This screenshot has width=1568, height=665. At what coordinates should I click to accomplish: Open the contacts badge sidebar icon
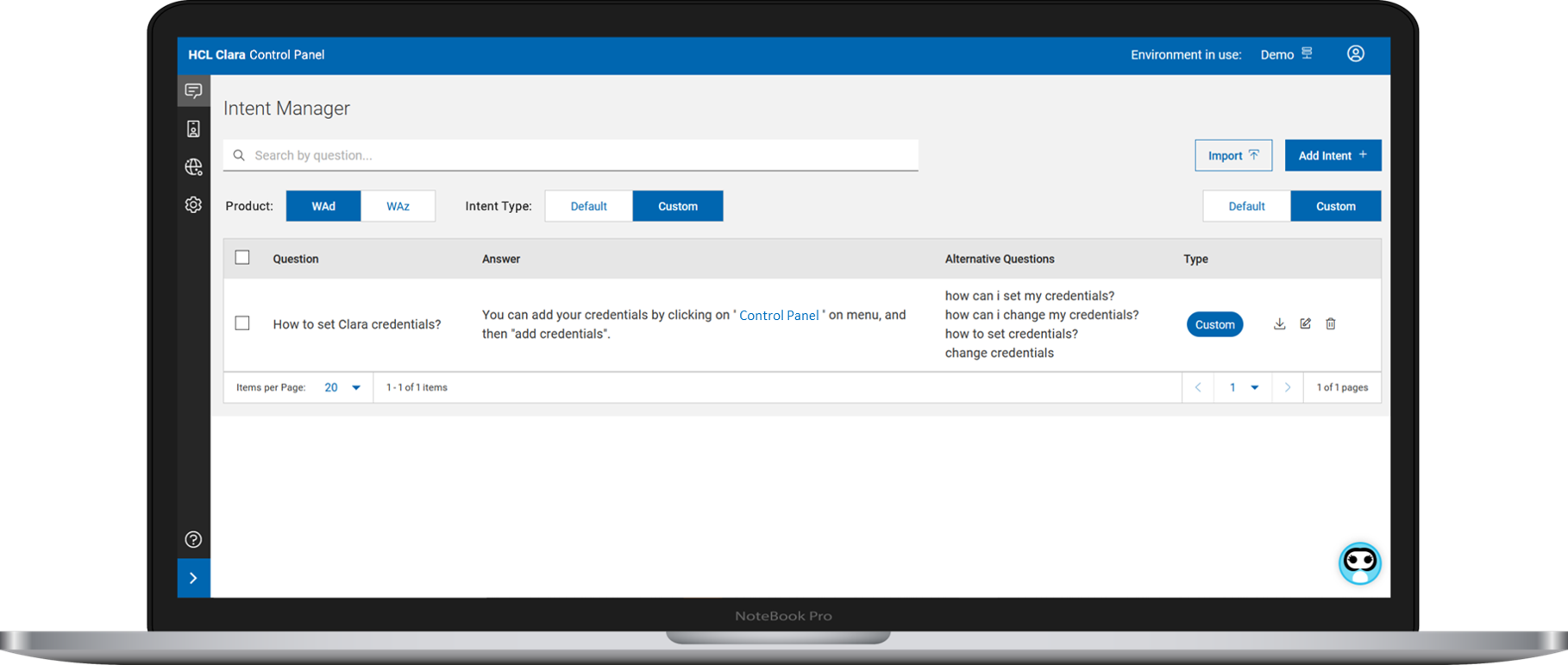coord(193,129)
